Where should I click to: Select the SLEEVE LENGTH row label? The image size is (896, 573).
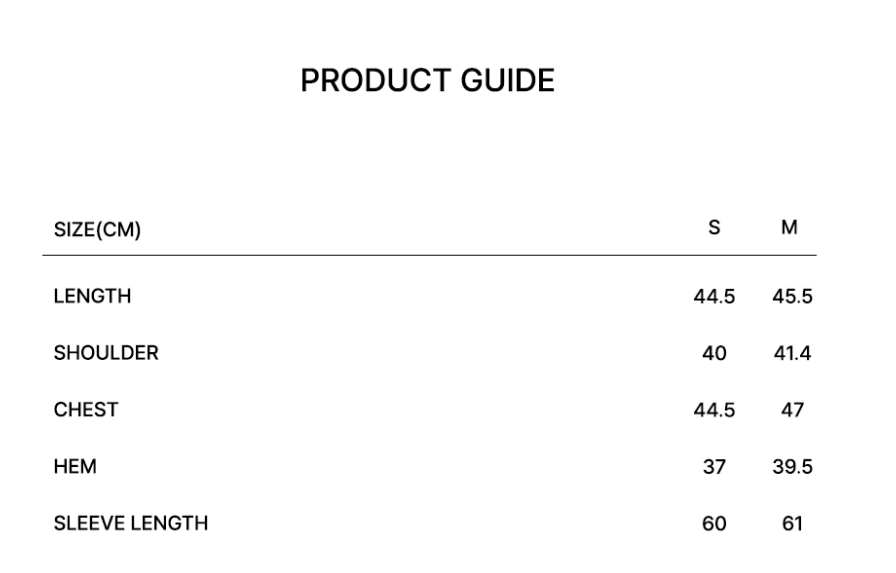point(131,523)
